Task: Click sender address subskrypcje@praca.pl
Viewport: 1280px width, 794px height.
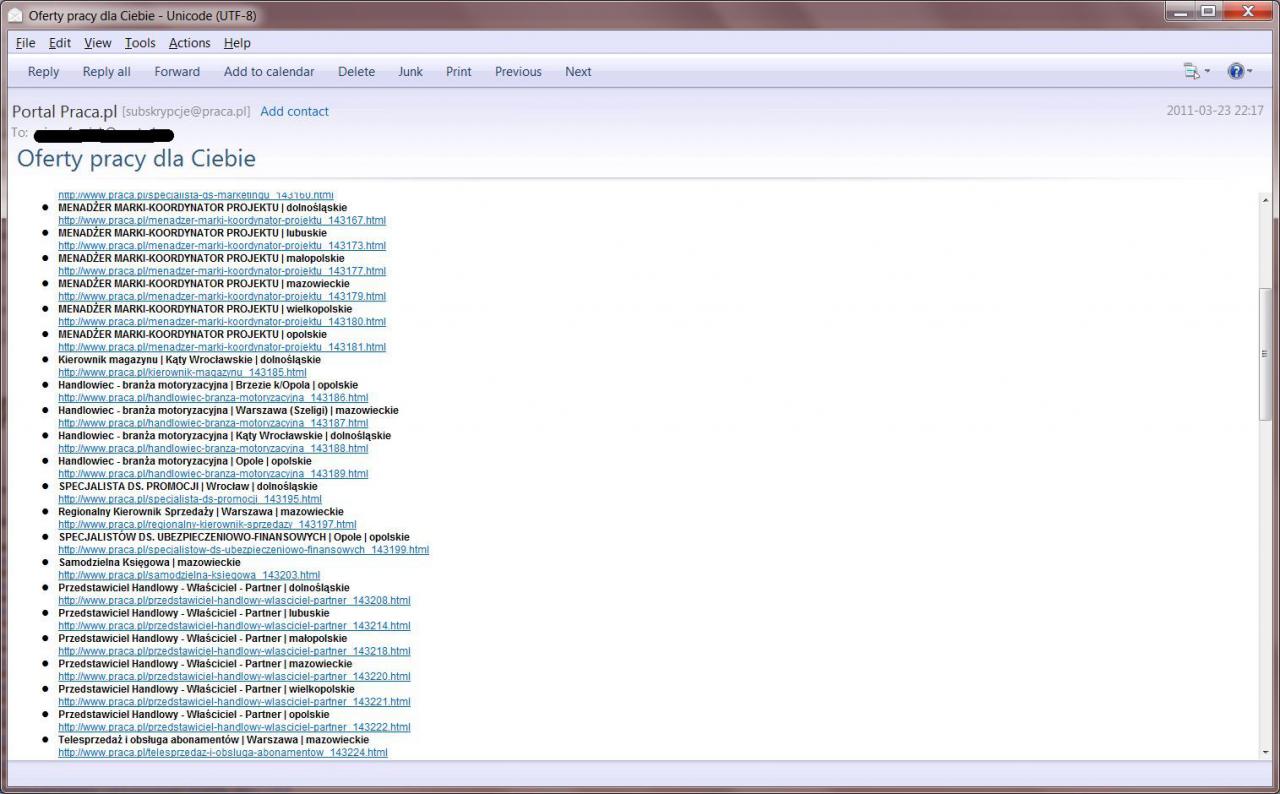Action: point(186,111)
